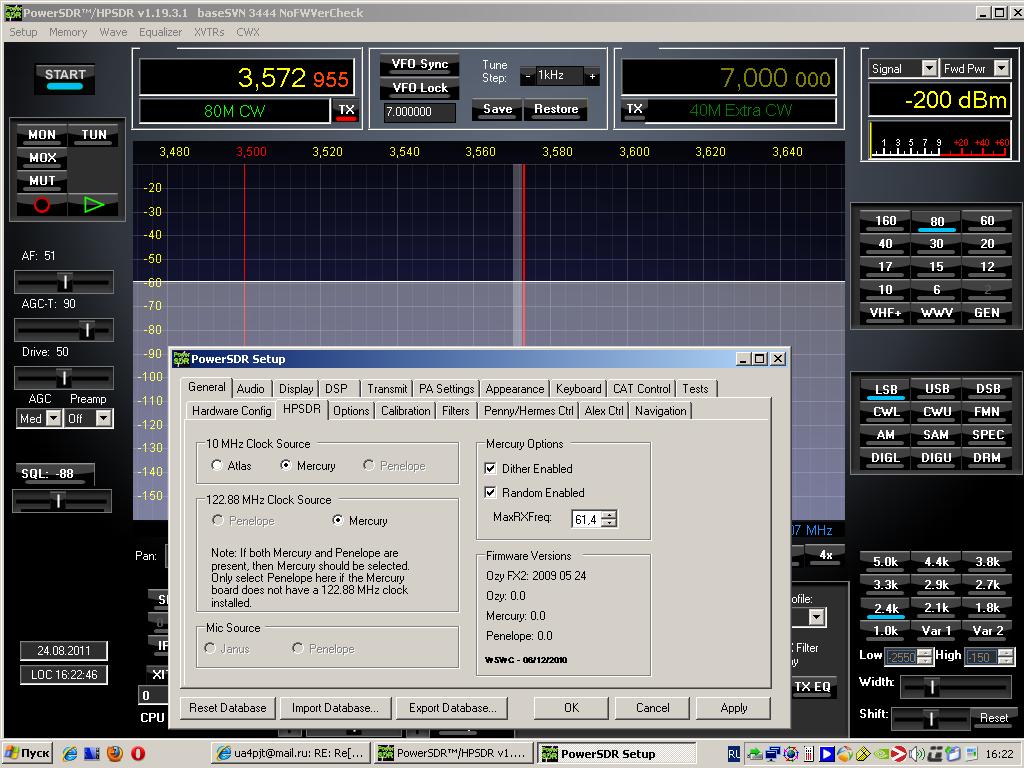The width and height of the screenshot is (1024, 768).
Task: Uncheck the Random Enabled checkbox
Action: click(x=491, y=493)
